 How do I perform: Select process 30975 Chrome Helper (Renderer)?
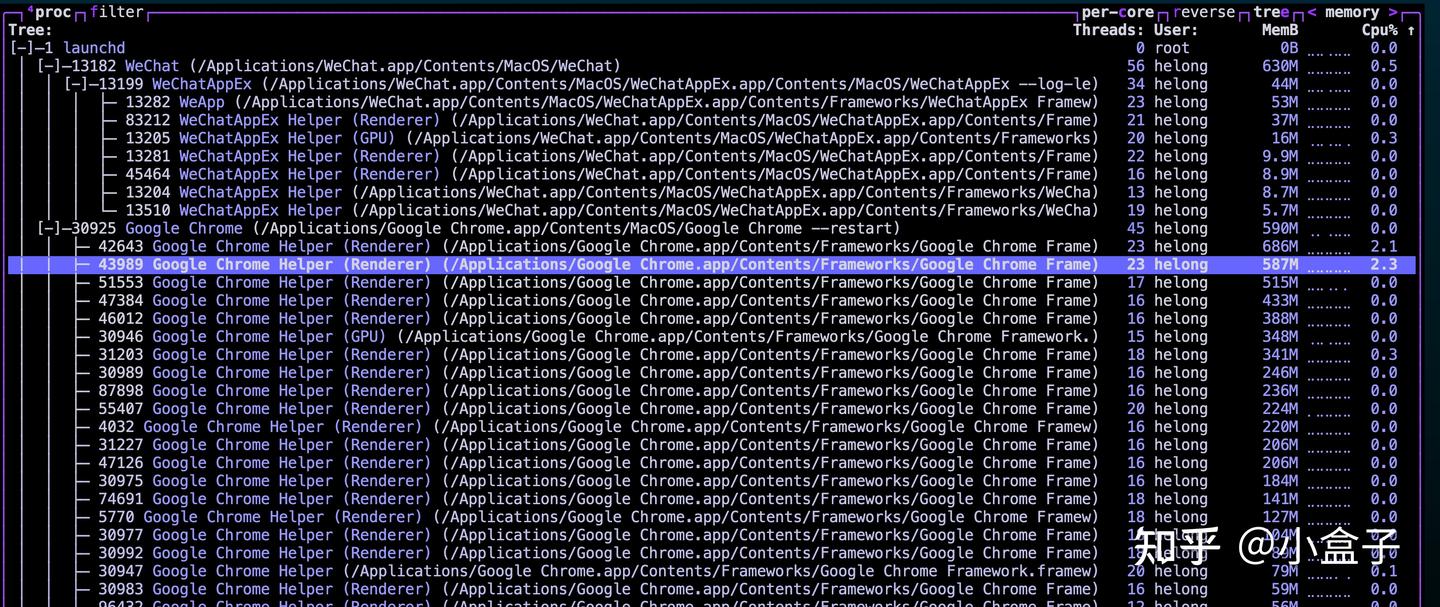[x=712, y=480]
